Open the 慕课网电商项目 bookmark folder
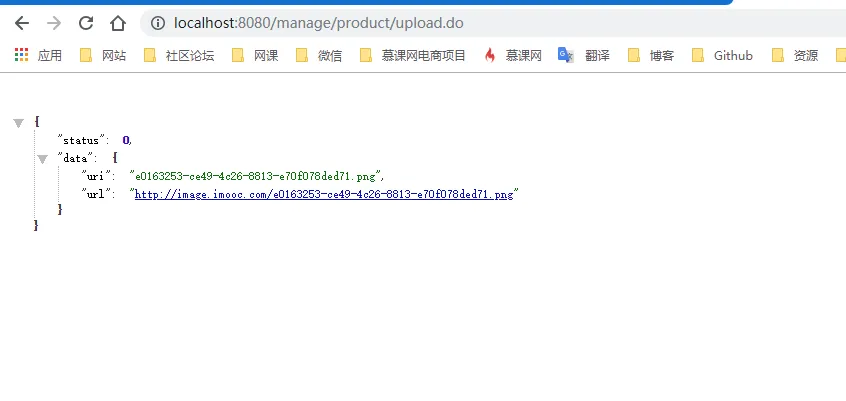846x401 pixels. pos(413,55)
